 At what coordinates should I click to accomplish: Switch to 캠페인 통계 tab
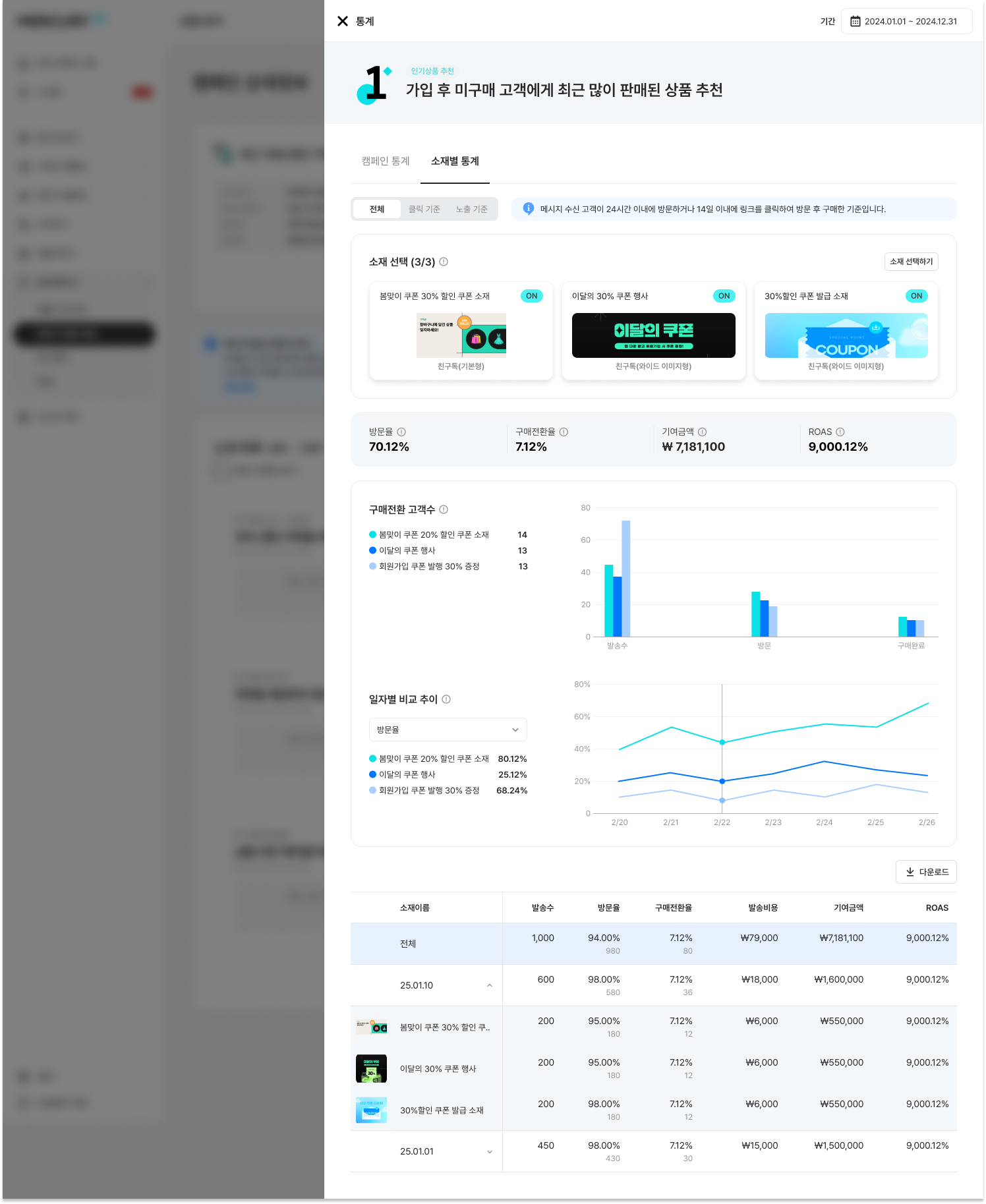click(x=386, y=161)
